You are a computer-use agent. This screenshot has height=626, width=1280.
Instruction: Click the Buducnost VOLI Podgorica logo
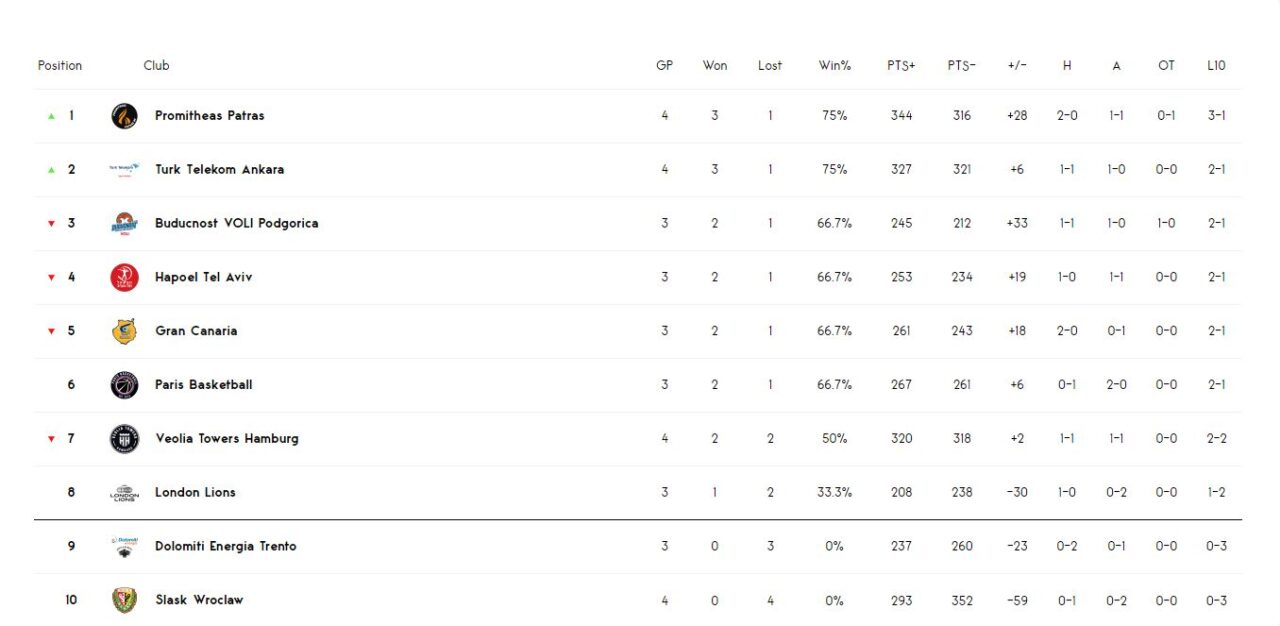[124, 224]
